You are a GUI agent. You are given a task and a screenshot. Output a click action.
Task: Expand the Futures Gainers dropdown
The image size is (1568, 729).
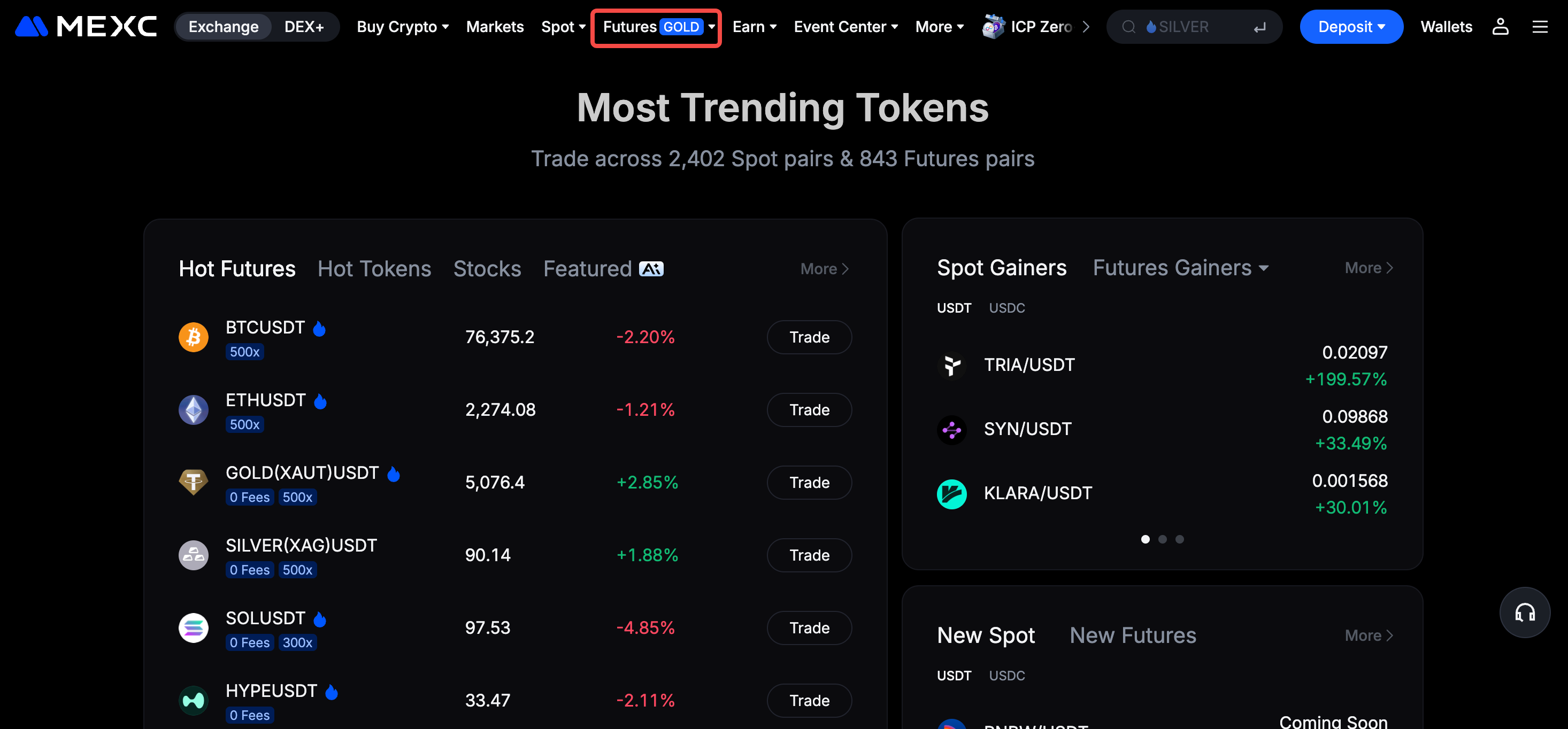coord(1180,268)
